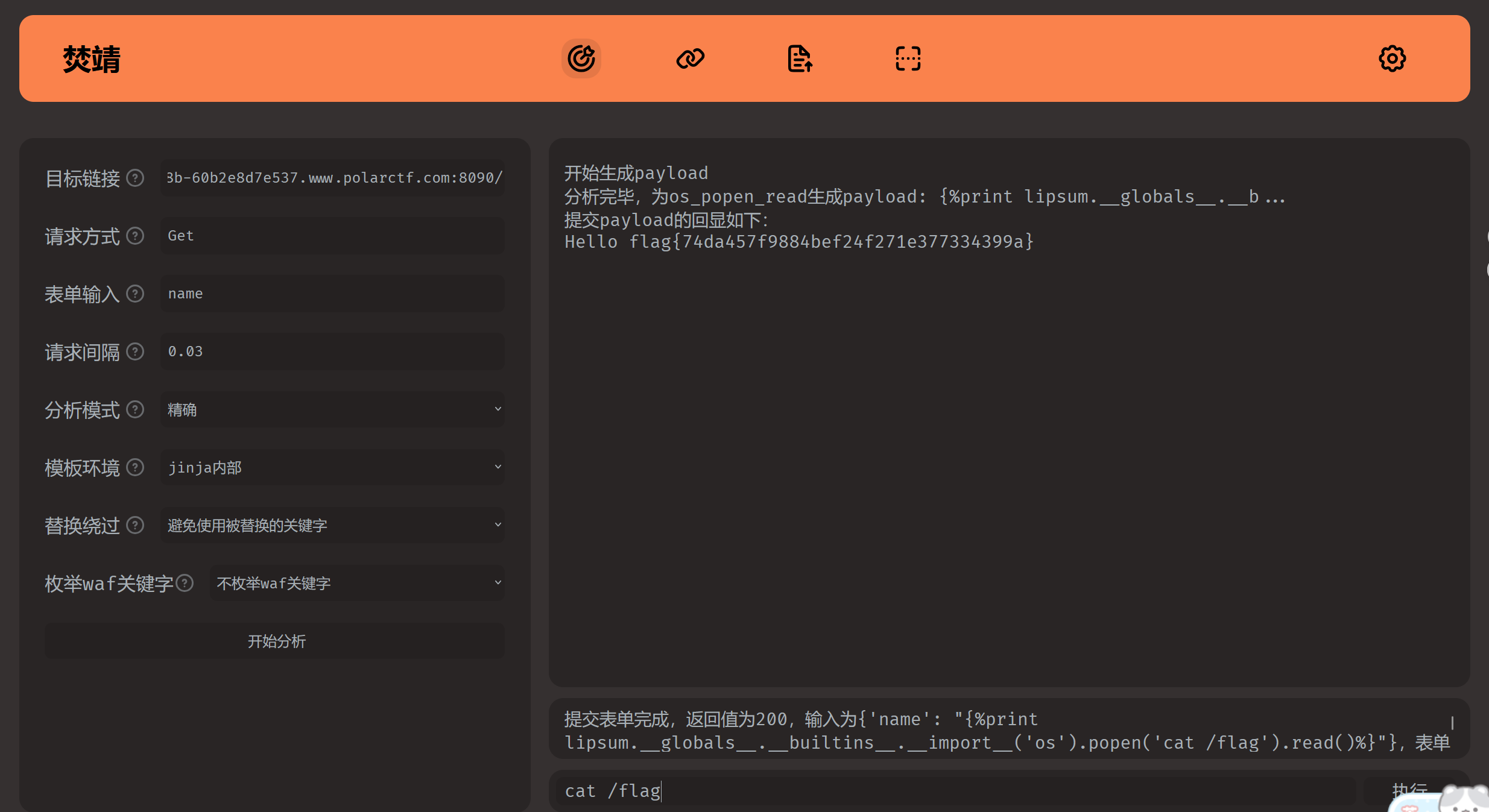1489x812 pixels.
Task: Focus the target URL input field
Action: tap(332, 178)
